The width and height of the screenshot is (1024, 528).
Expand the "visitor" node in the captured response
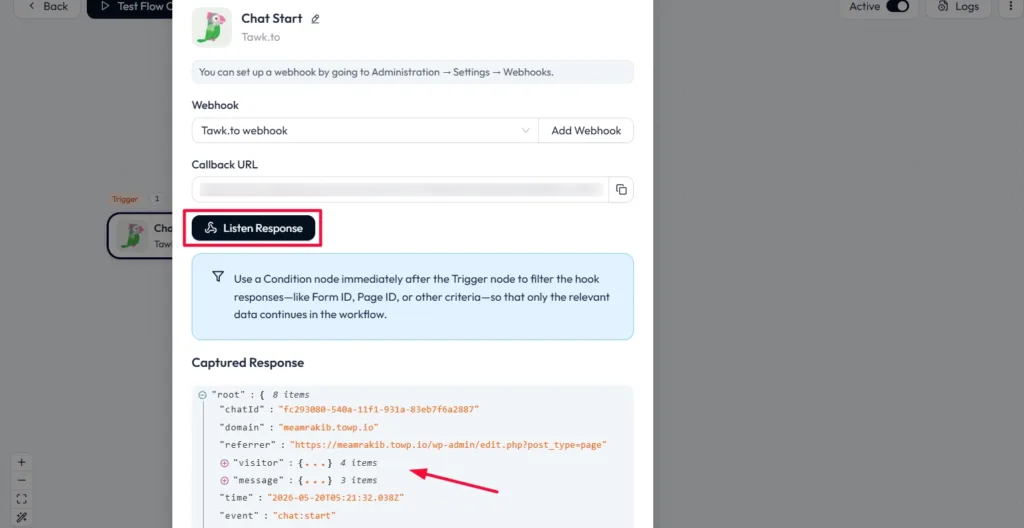pyautogui.click(x=225, y=463)
